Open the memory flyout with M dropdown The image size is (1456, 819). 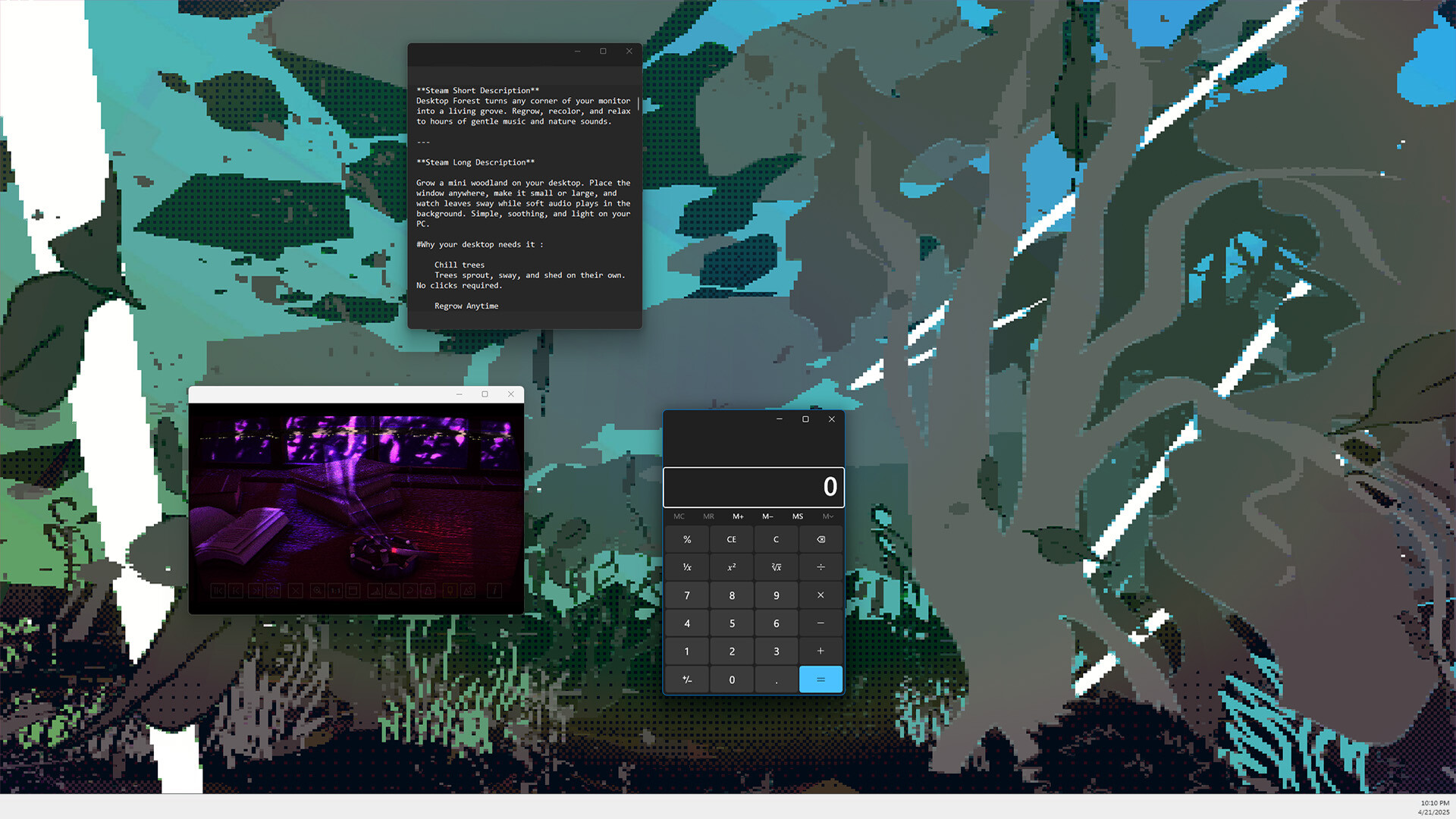[x=827, y=516]
